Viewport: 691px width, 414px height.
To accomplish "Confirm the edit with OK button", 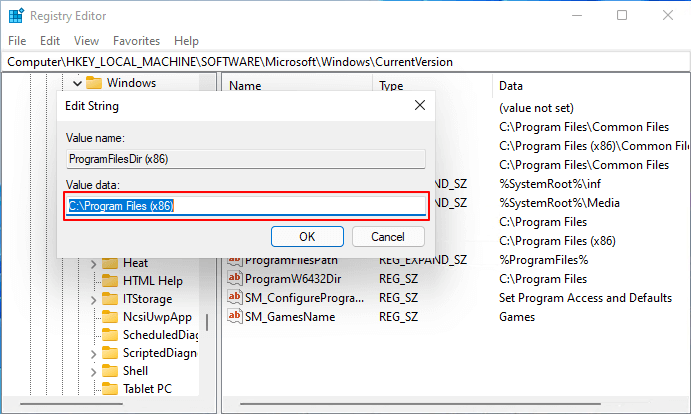I will click(x=307, y=237).
